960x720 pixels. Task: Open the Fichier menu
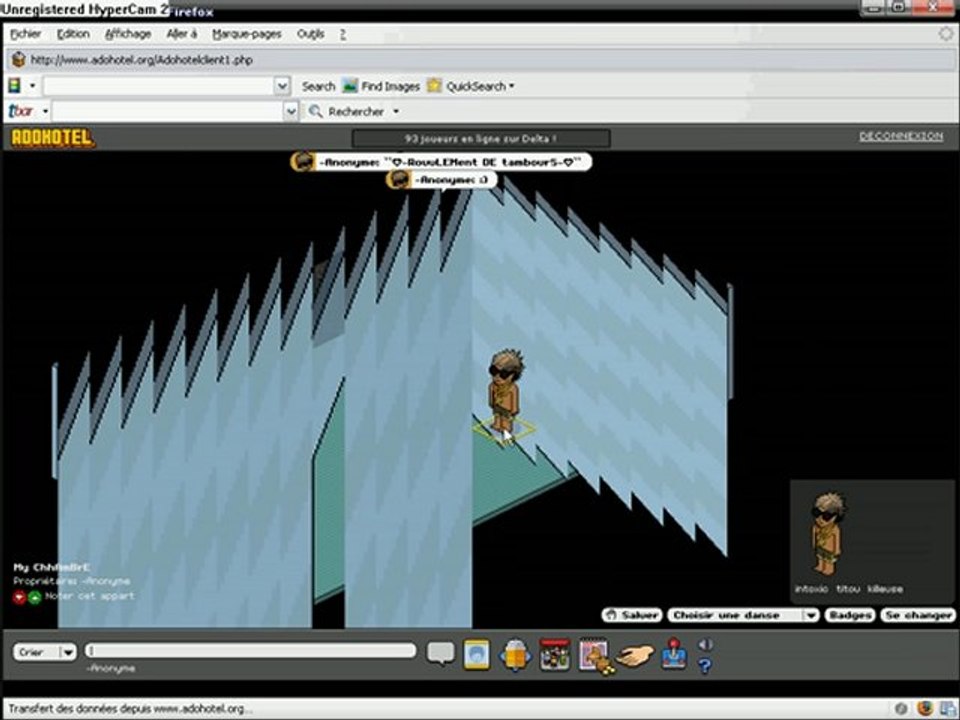point(26,34)
